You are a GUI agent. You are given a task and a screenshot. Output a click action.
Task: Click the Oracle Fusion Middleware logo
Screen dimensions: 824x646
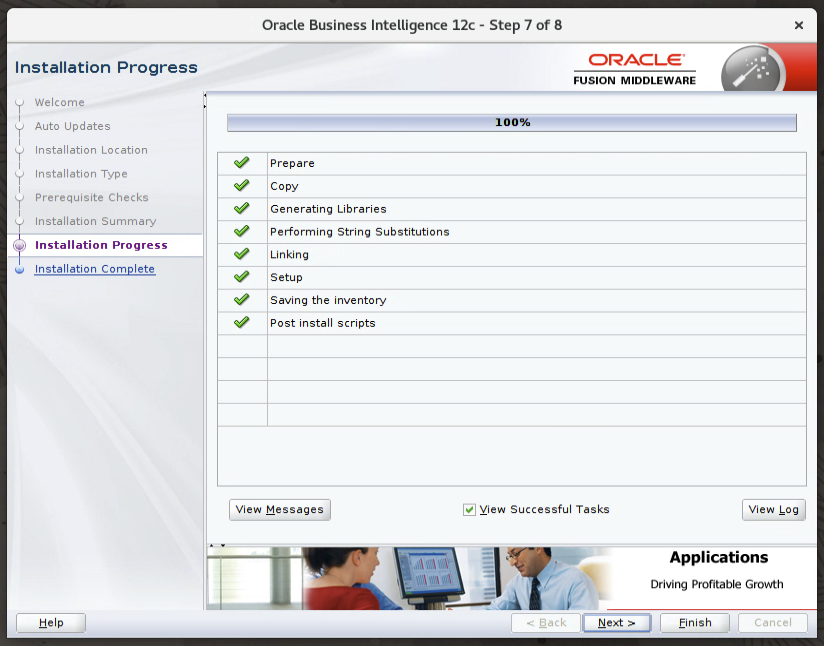(635, 69)
